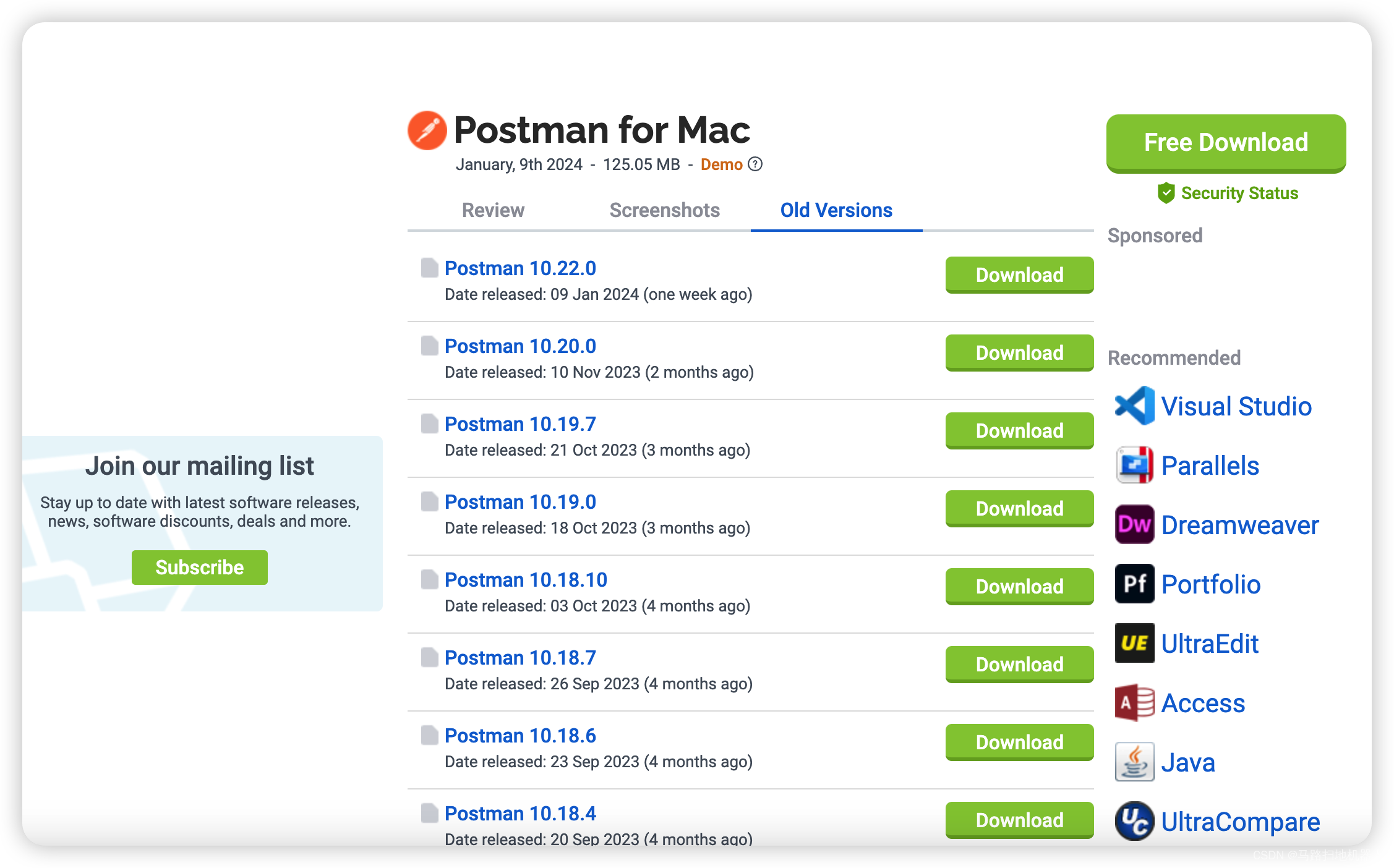Download Postman 10.20.0
1394x868 pixels.
click(1019, 353)
